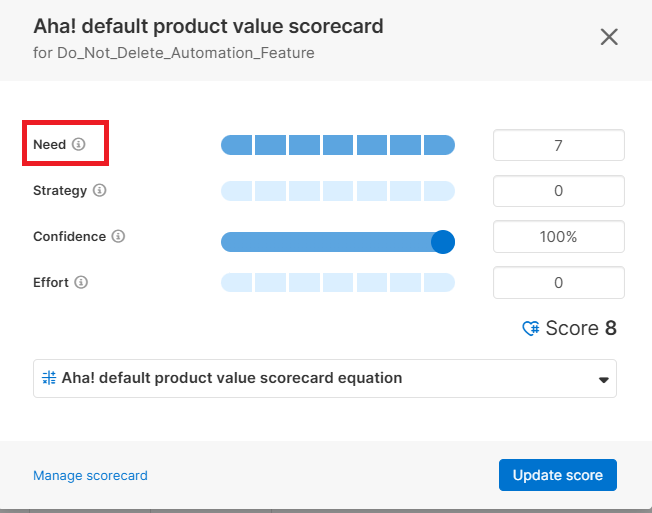Select the first segment of the Effort bar

tap(236, 282)
